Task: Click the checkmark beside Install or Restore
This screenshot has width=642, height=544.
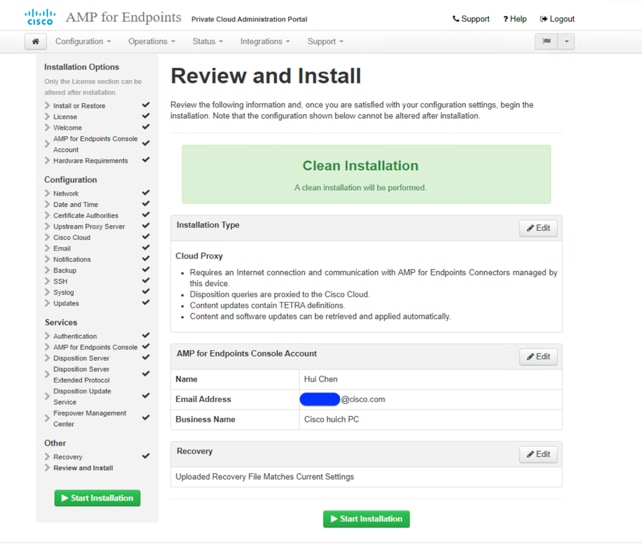Action: click(x=146, y=105)
